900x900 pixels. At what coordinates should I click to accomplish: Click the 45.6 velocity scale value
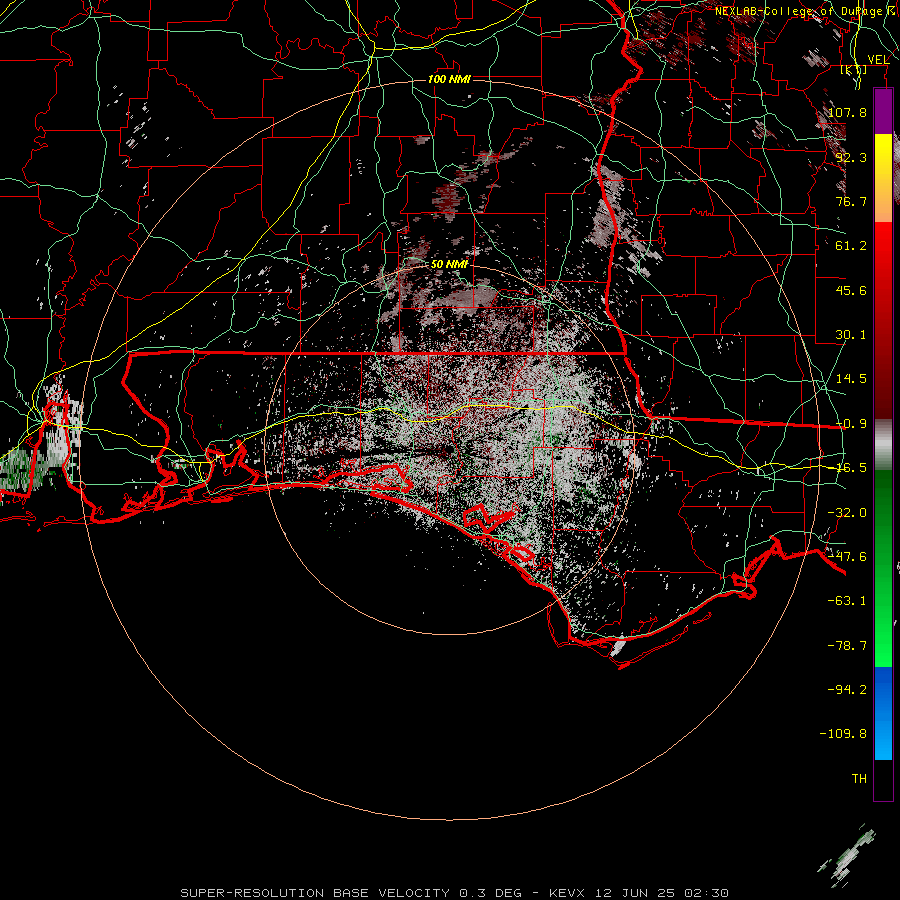pos(851,290)
